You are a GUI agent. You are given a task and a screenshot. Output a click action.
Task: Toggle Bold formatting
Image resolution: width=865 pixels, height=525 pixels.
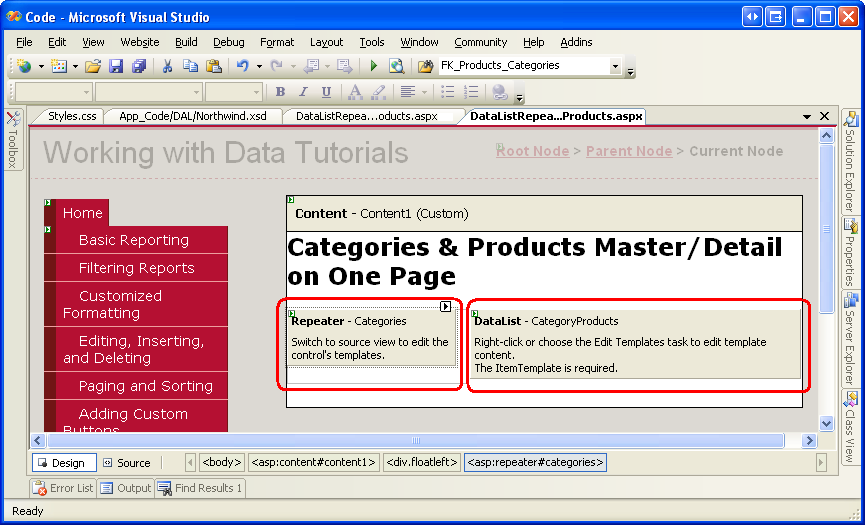click(x=280, y=92)
